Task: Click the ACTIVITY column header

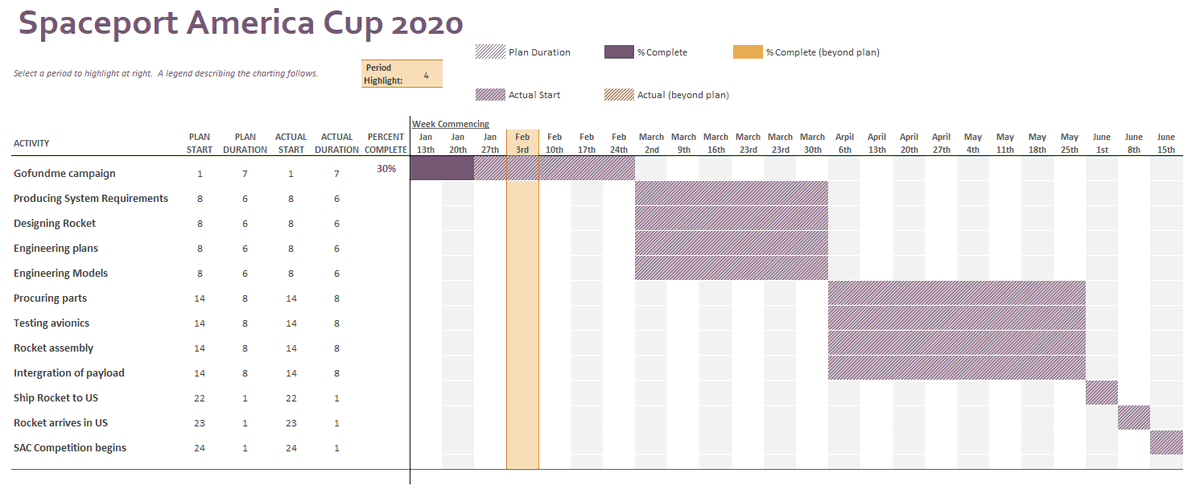Action: coord(31,143)
